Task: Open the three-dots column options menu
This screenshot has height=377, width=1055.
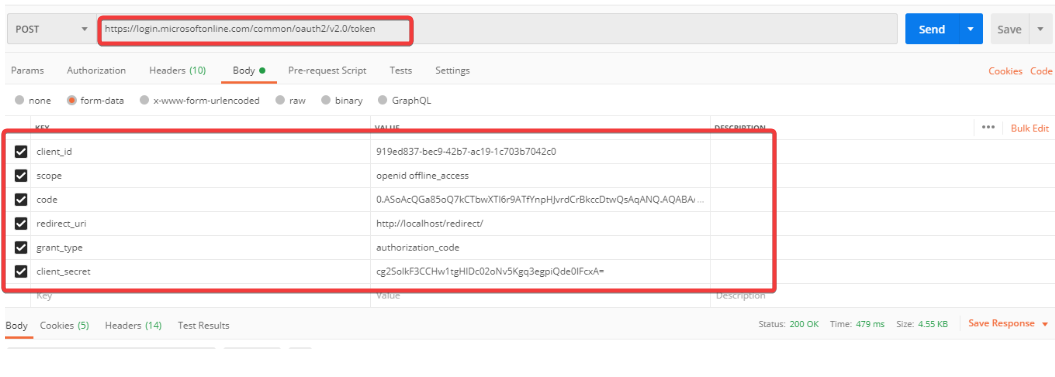Action: pyautogui.click(x=988, y=127)
